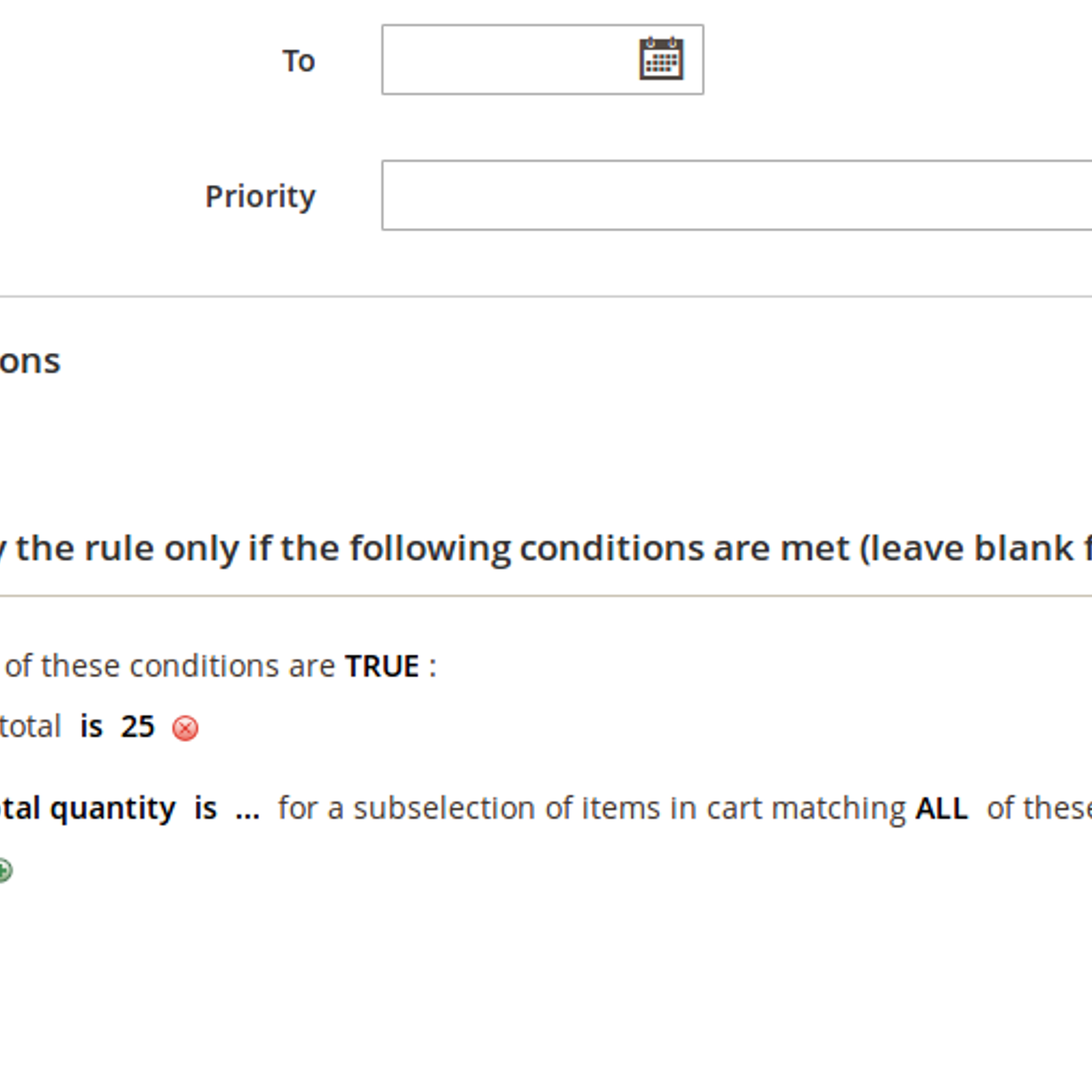This screenshot has height=1092, width=1092.
Task: Focus the Priority input field
Action: 737,195
